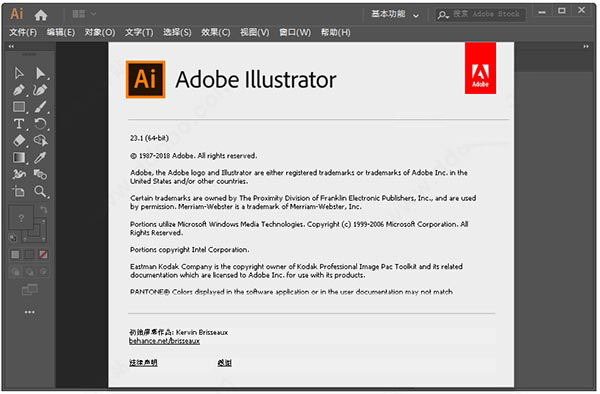
Task: Open the 基本功能 workspace switcher
Action: [x=395, y=15]
